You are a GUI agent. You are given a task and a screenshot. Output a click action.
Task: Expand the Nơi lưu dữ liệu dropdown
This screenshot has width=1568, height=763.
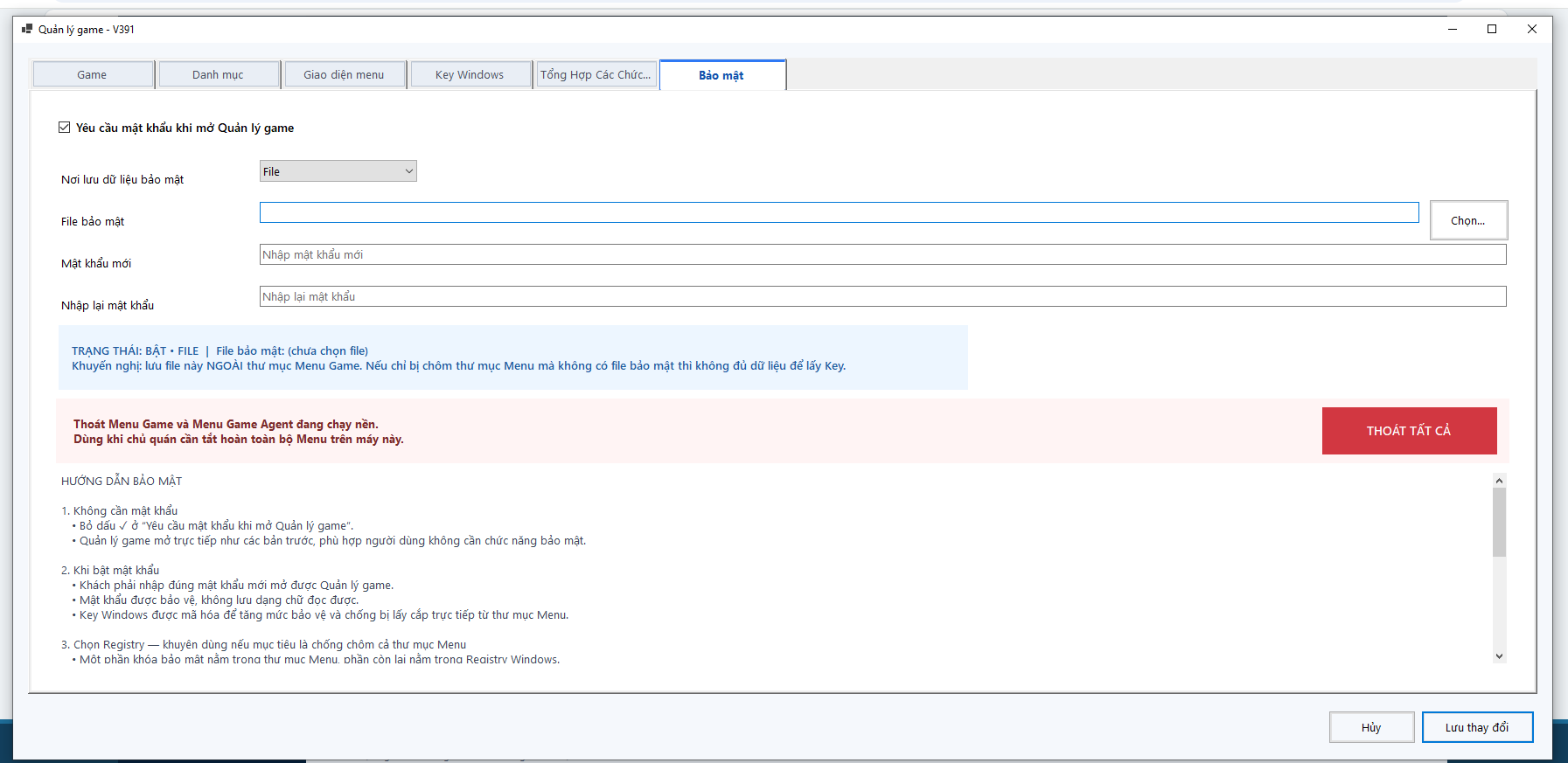[x=338, y=171]
